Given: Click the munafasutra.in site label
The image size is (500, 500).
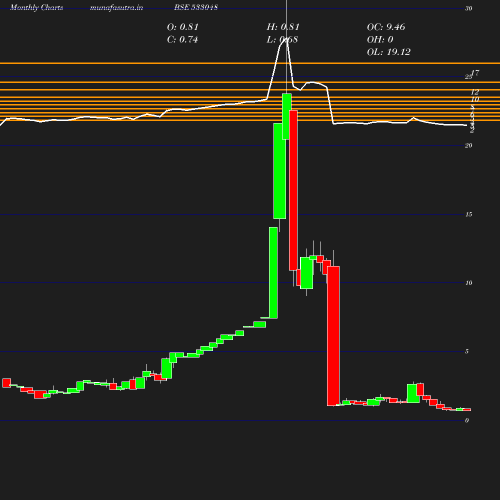Looking at the screenshot, I should pos(116,8).
